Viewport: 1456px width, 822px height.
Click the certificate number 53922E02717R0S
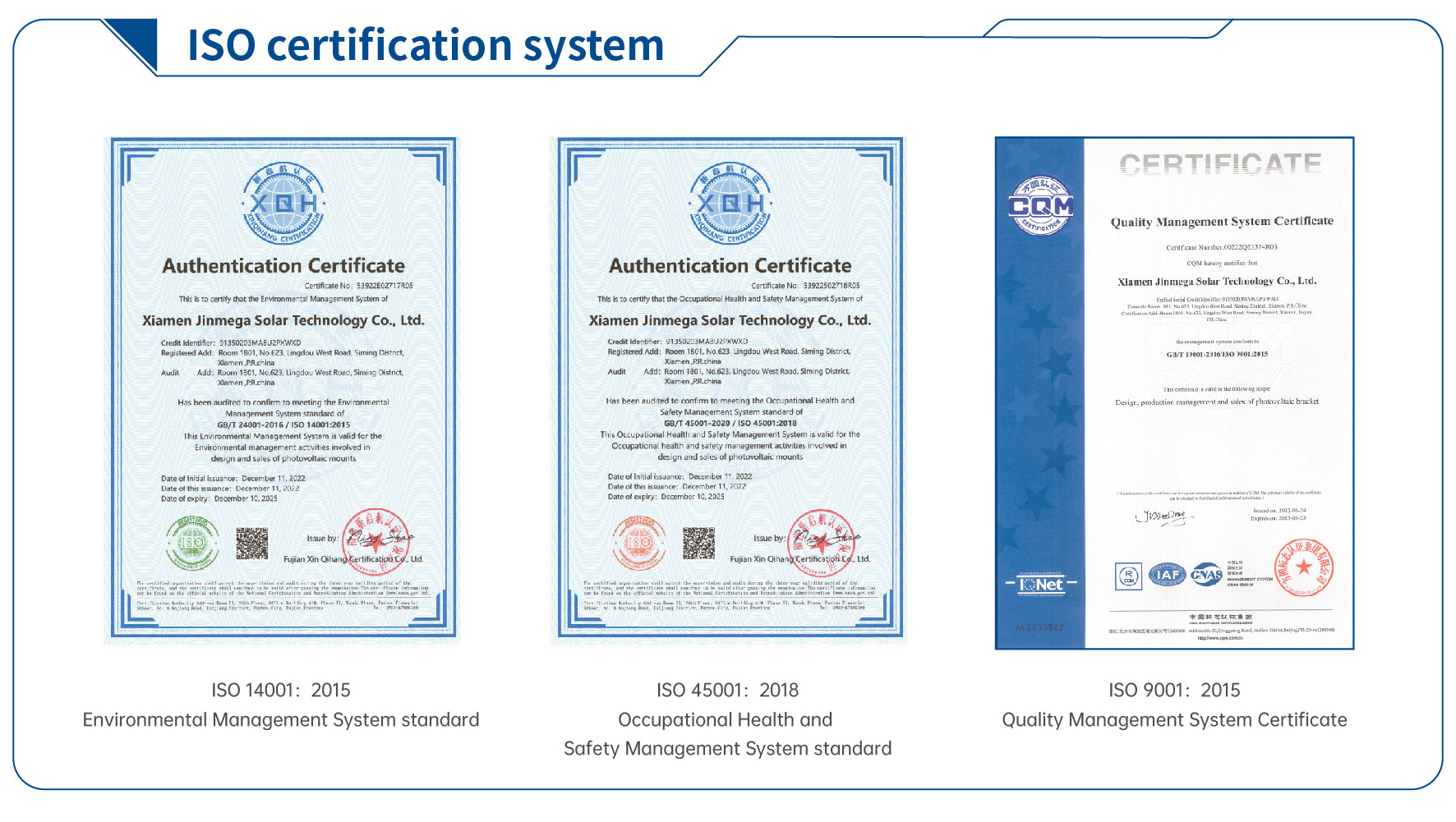(385, 286)
